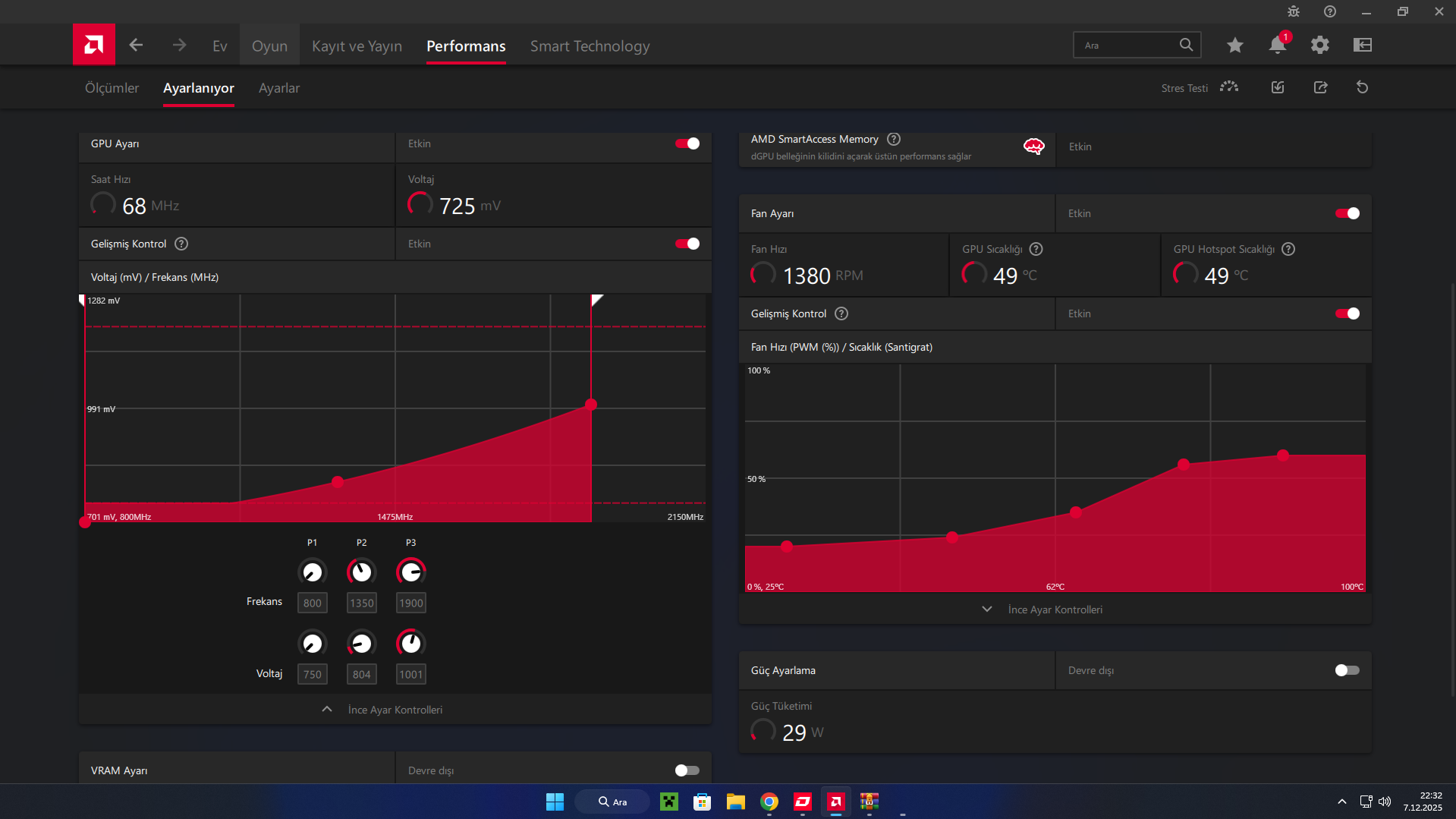Click the Voltaj field showing 804
Screen dimensions: 1456x819
tap(362, 674)
